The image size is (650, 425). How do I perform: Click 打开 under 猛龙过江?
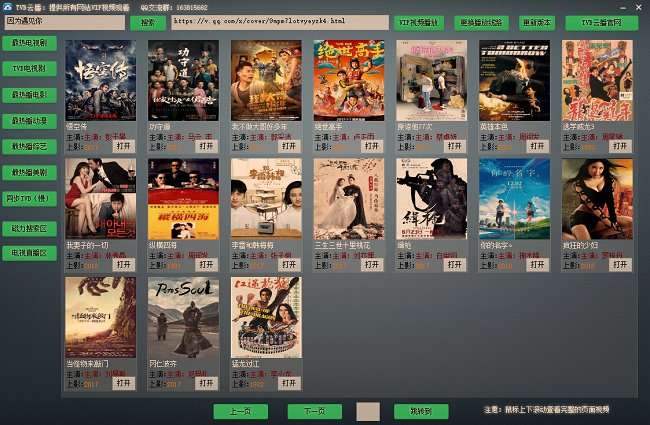click(x=289, y=383)
